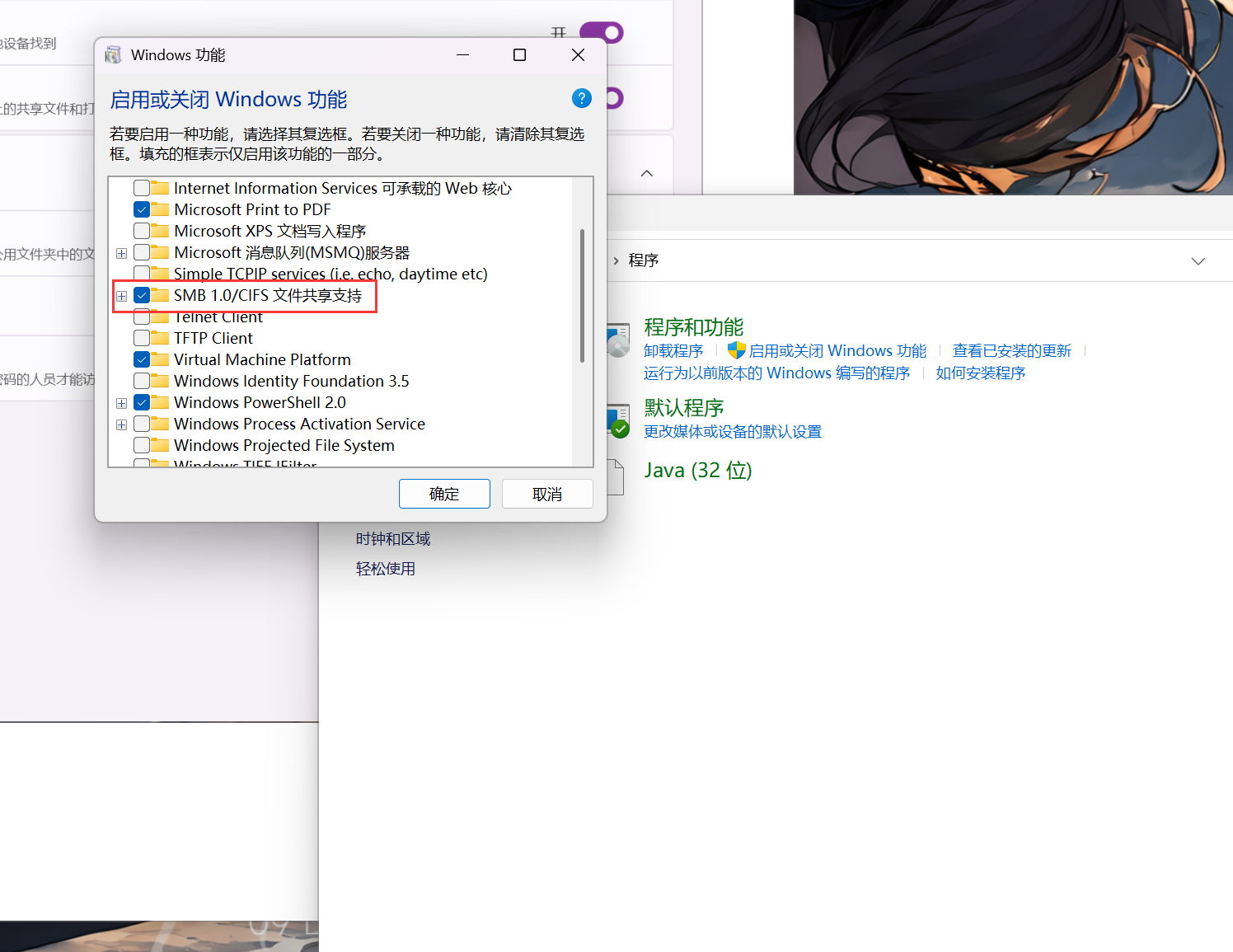Switch off the 开 toggle in Settings window
Image resolution: width=1233 pixels, height=952 pixels.
(x=602, y=33)
